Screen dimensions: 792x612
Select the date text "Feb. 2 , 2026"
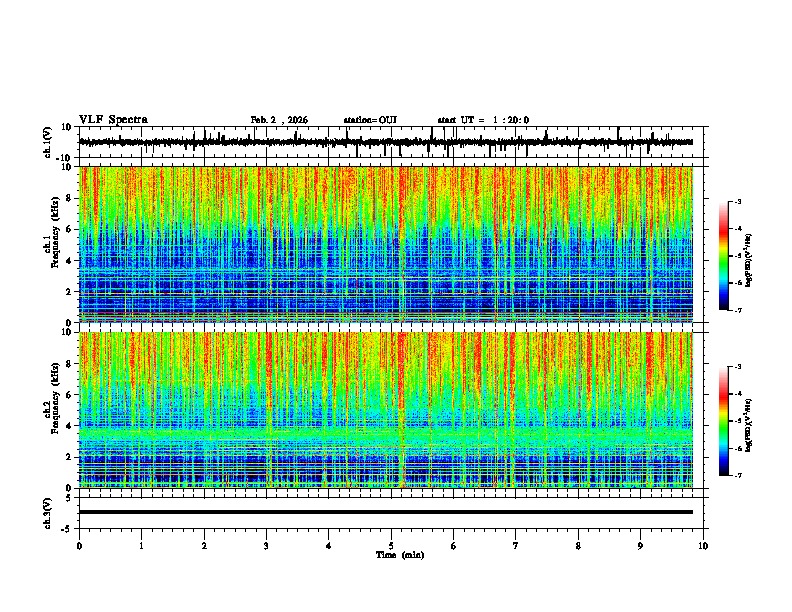(279, 120)
